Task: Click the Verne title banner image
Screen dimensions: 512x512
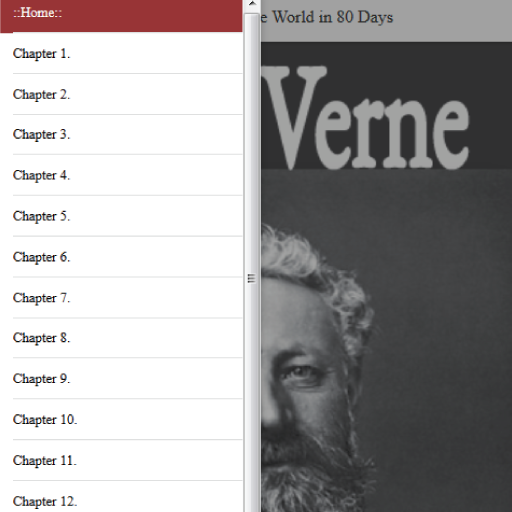Action: click(387, 106)
